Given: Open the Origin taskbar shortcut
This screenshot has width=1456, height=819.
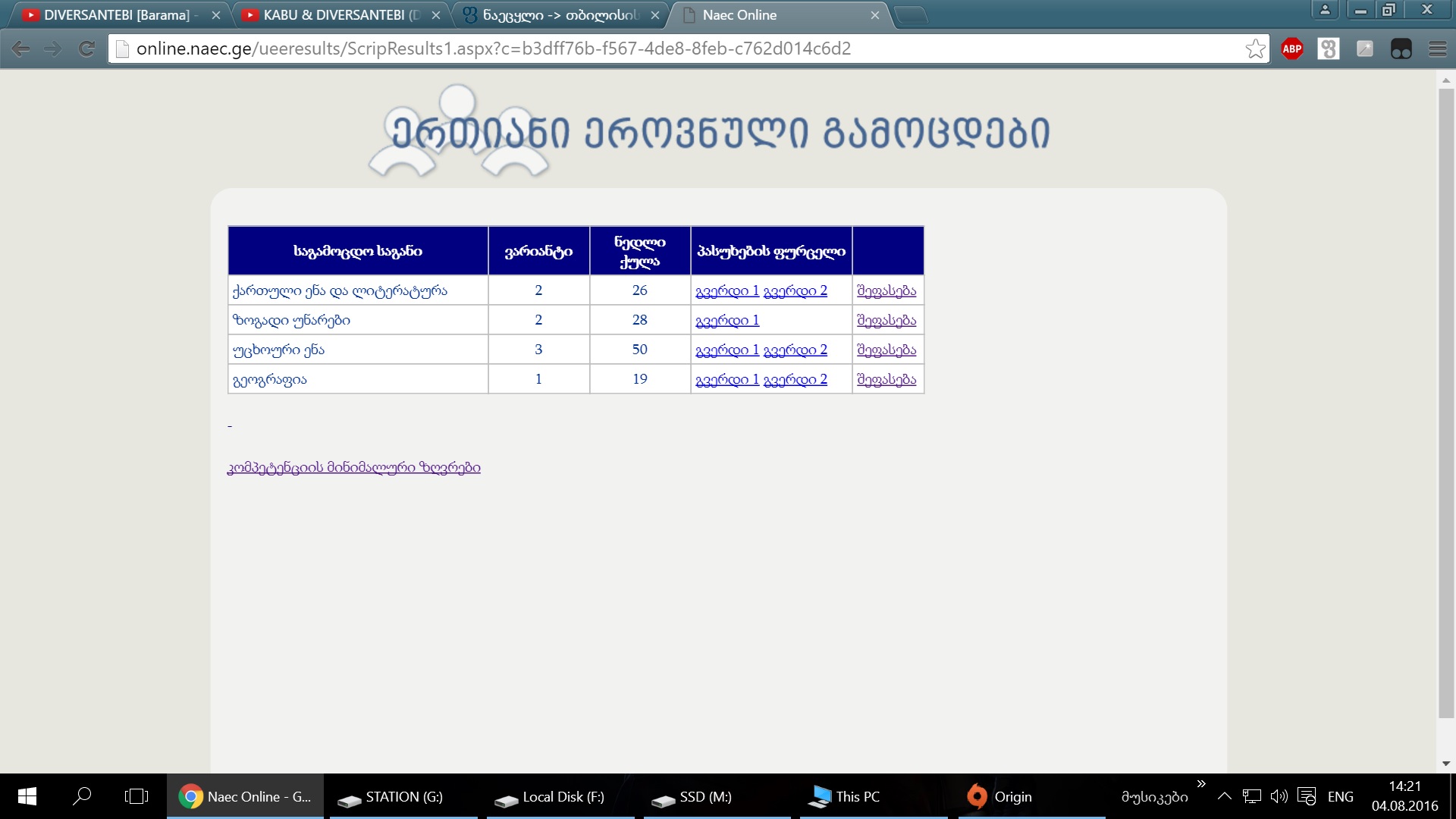Looking at the screenshot, I should [1001, 796].
